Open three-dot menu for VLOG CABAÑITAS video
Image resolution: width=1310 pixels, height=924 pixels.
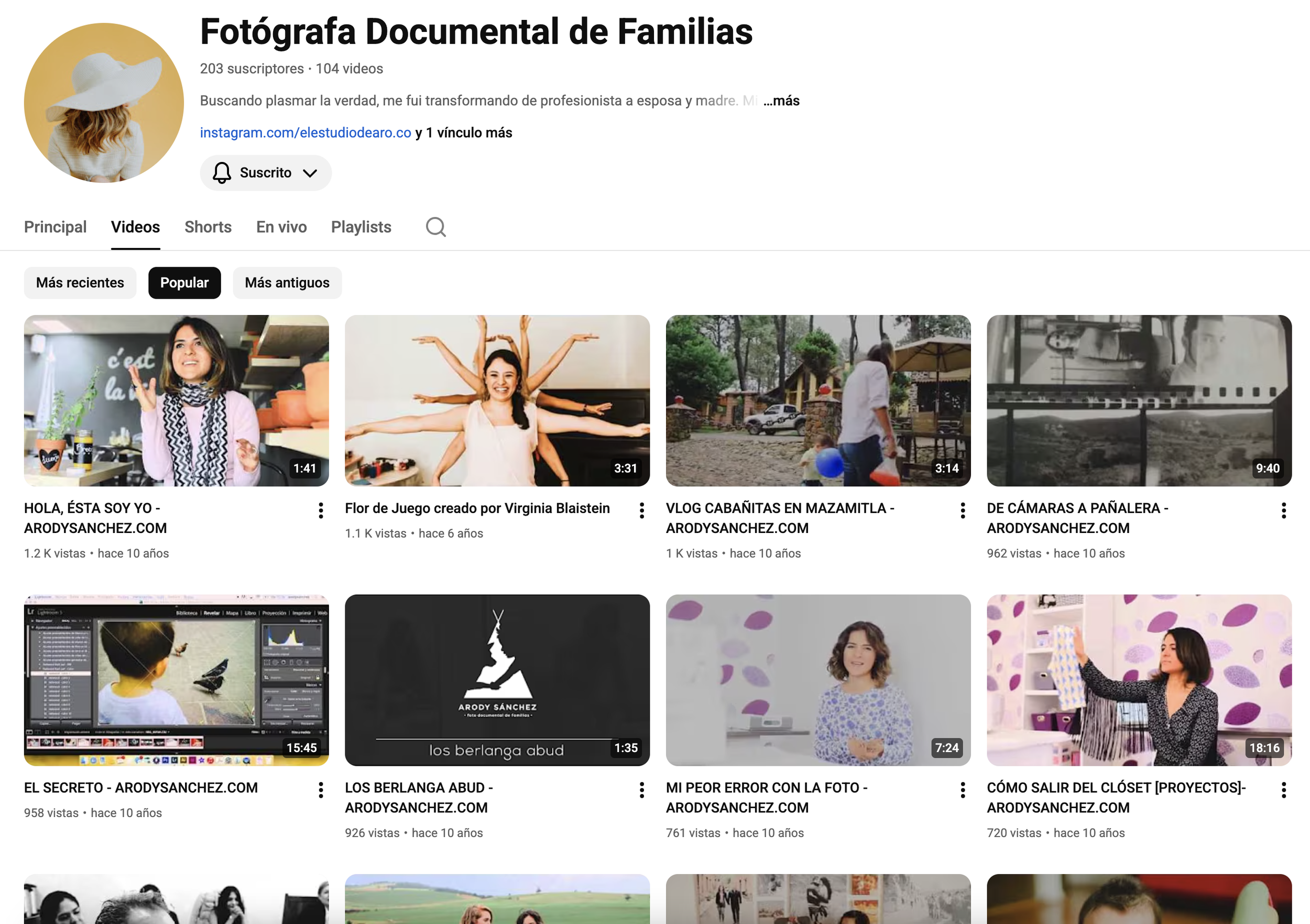pos(963,510)
